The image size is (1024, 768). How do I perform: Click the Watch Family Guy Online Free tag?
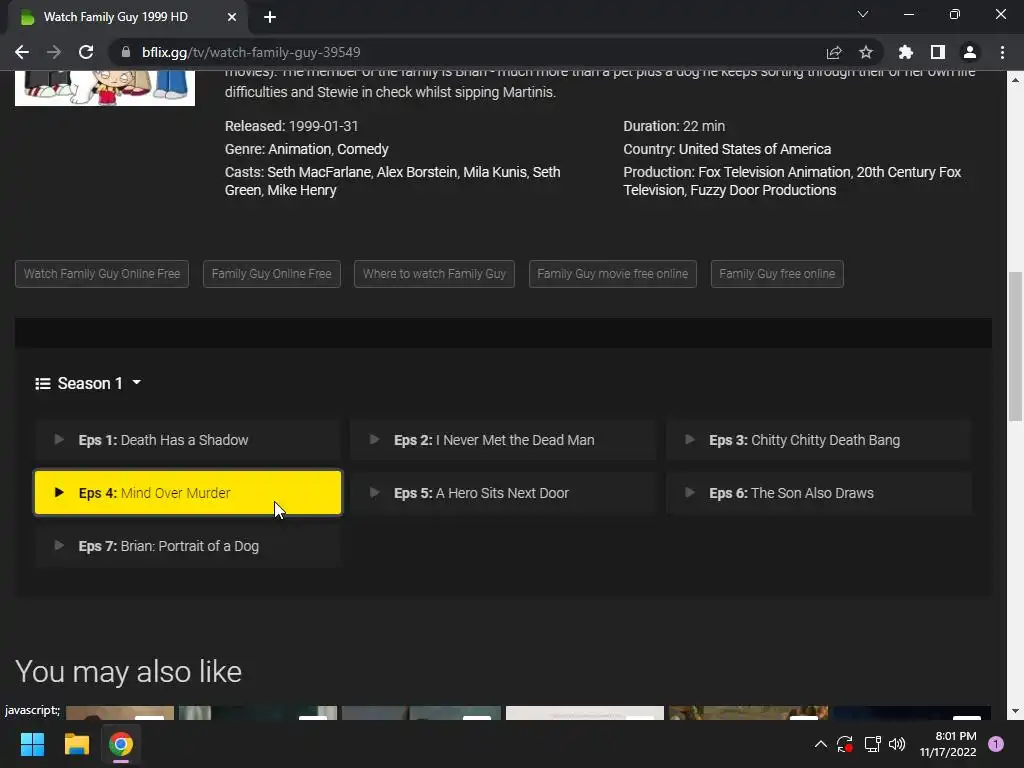[x=102, y=274]
